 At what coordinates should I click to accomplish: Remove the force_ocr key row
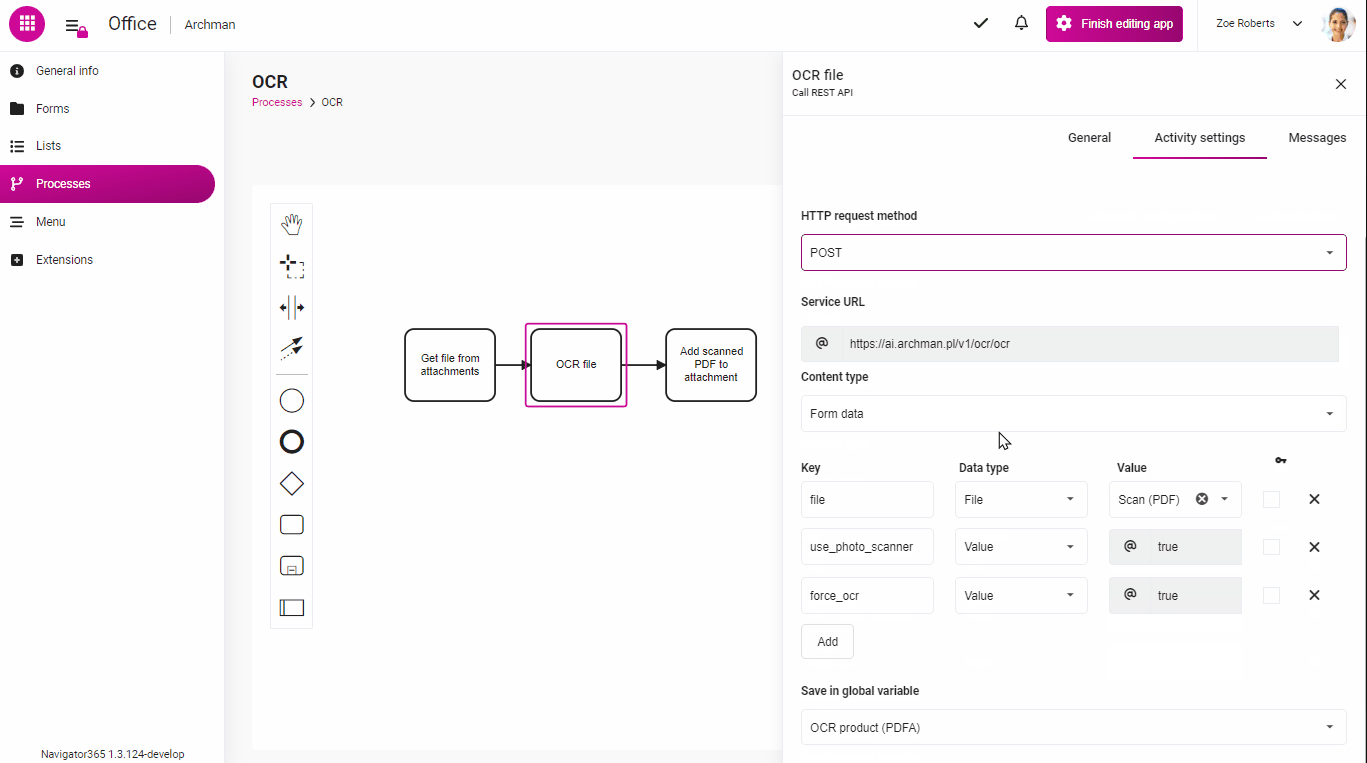click(x=1314, y=595)
